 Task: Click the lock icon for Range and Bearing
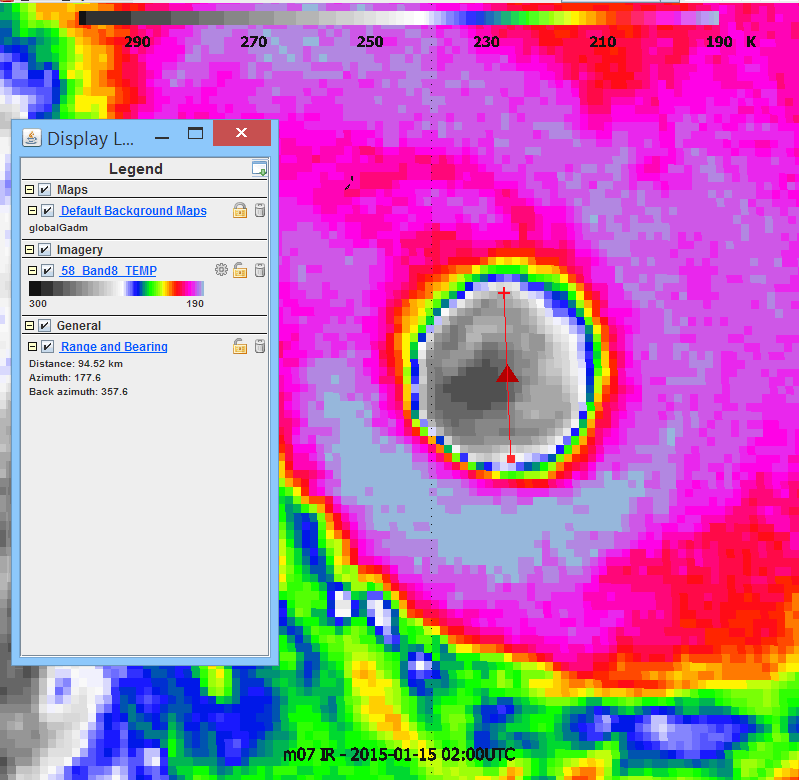[x=240, y=346]
